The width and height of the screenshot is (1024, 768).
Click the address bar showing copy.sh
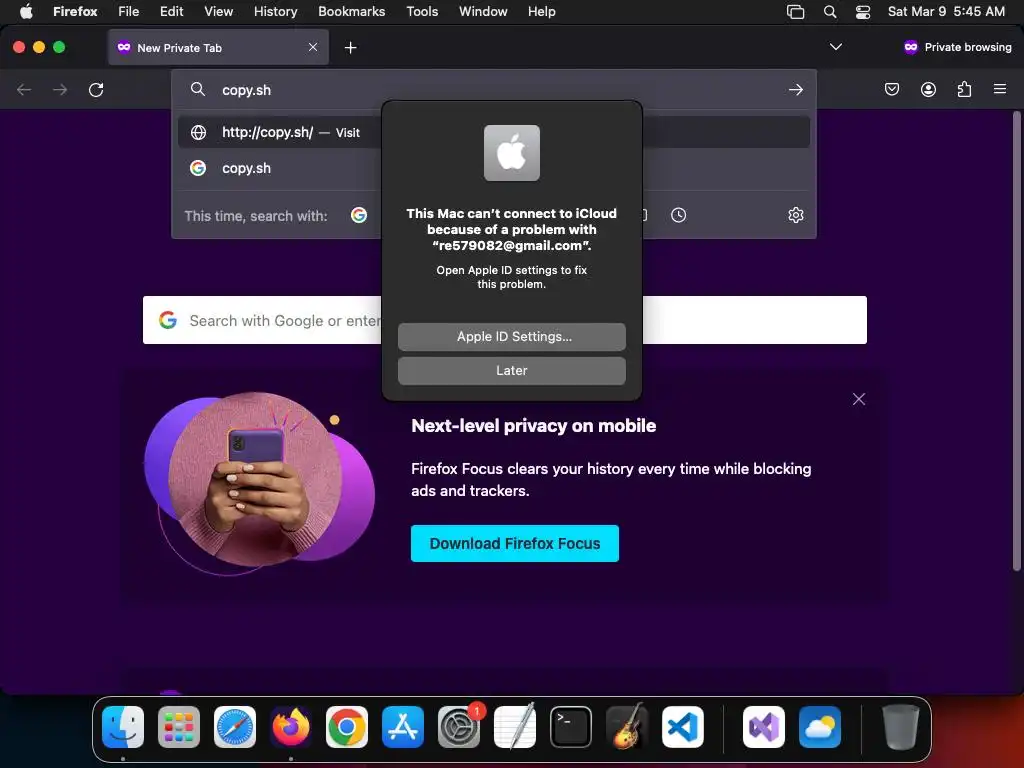click(x=494, y=90)
